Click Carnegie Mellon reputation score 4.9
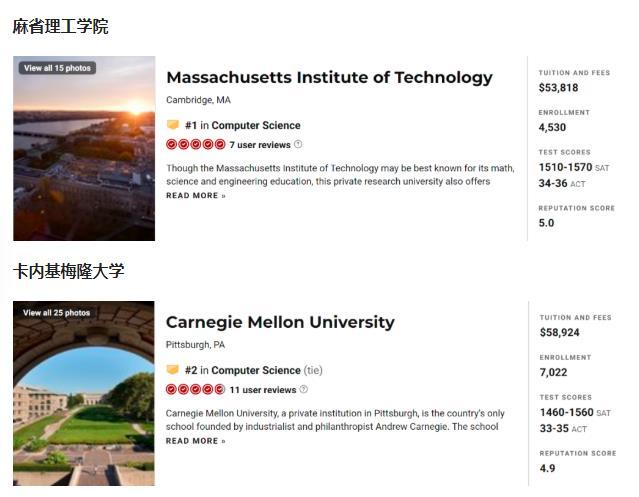 [547, 468]
